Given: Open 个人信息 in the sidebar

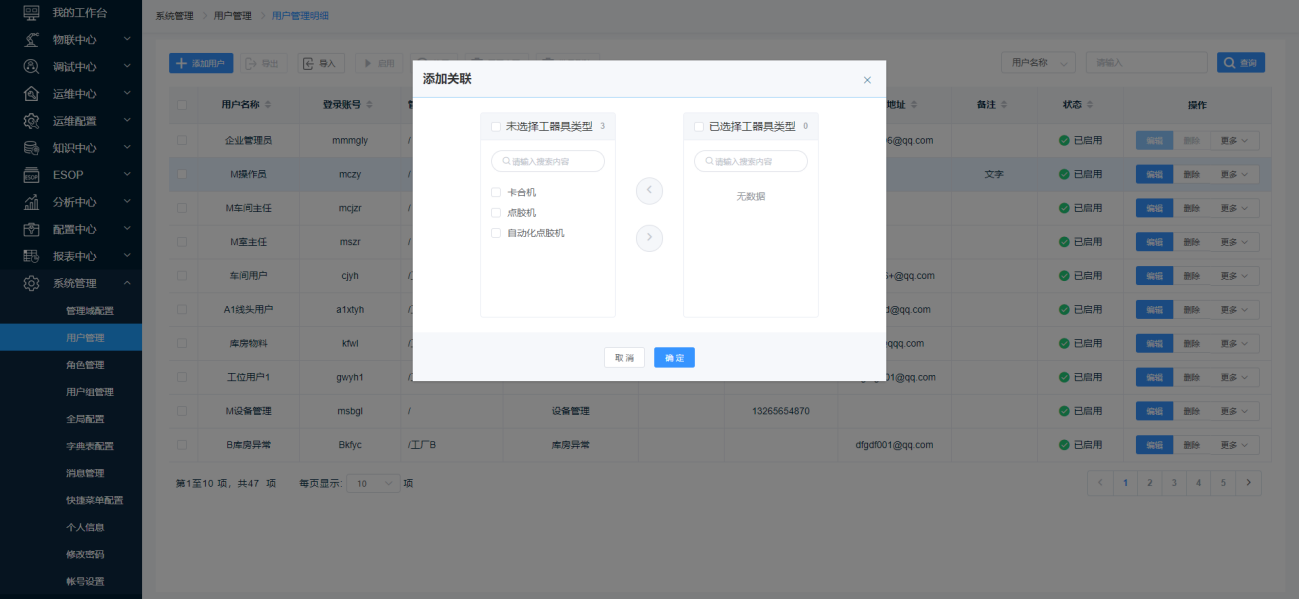Looking at the screenshot, I should click(x=85, y=527).
